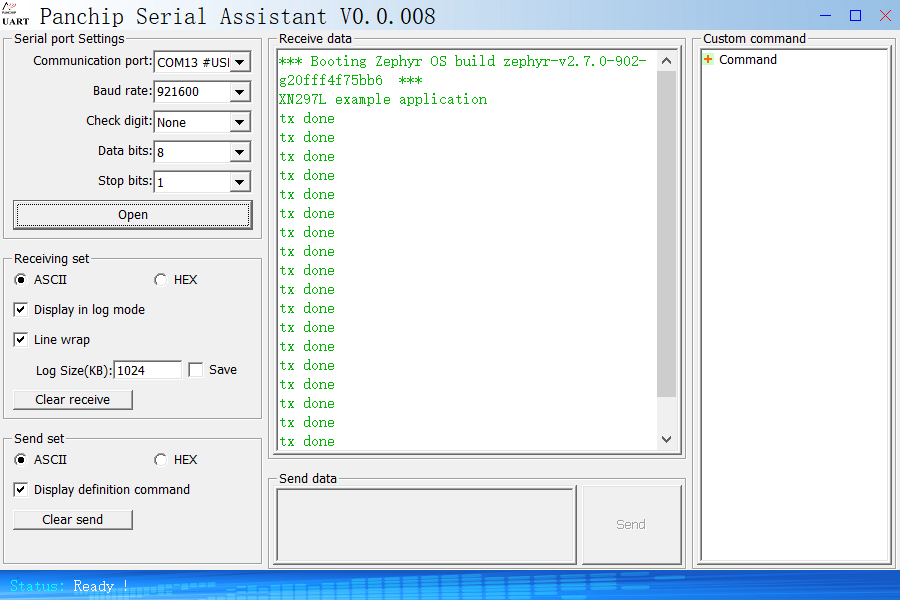Select ASCII in Send set
900x600 pixels.
click(x=21, y=459)
